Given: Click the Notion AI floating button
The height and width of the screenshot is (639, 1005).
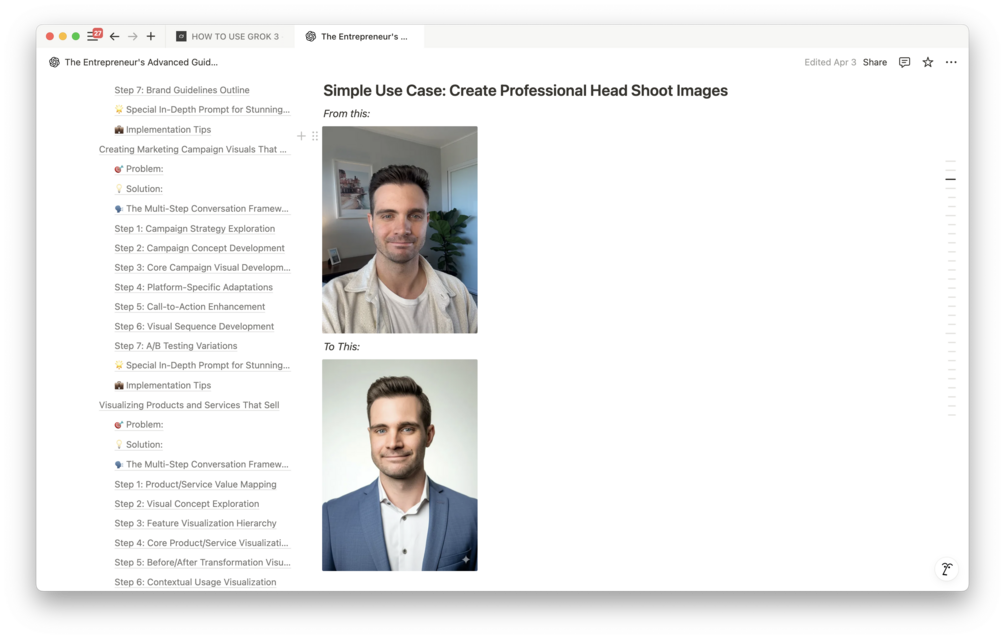Looking at the screenshot, I should 947,568.
